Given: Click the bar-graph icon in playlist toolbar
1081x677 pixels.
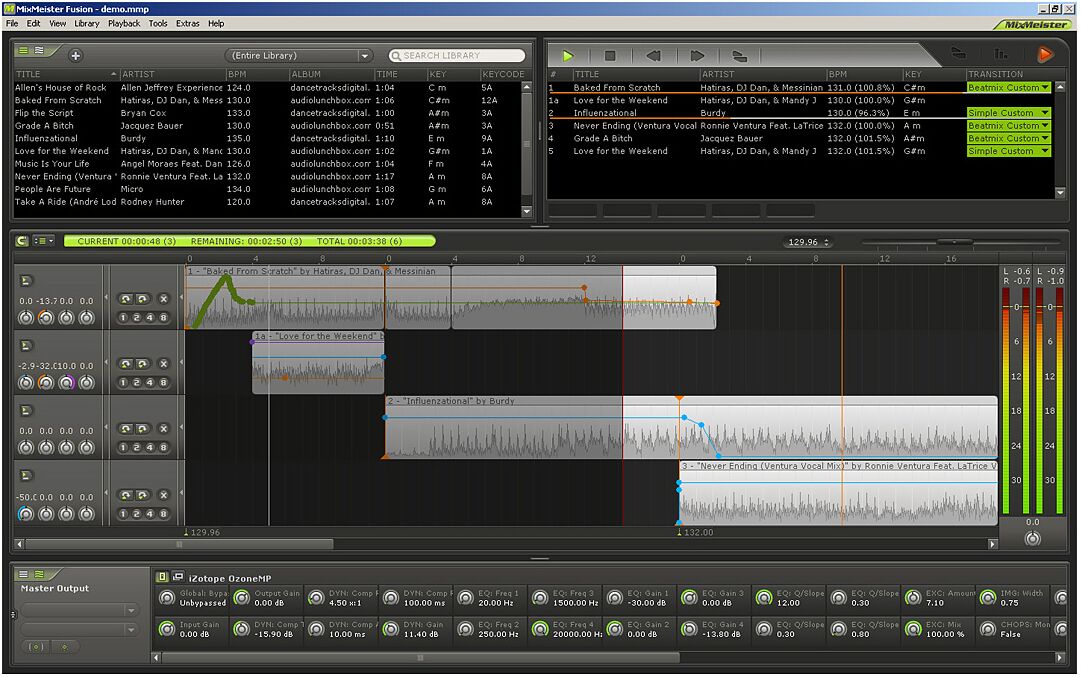Looking at the screenshot, I should [x=1000, y=54].
